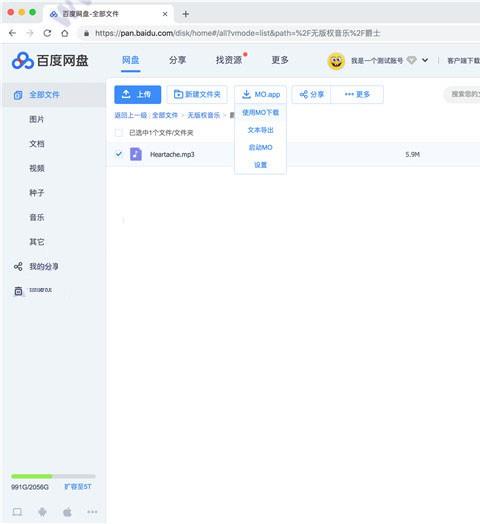Click the Android client icon at bottom

(42, 512)
